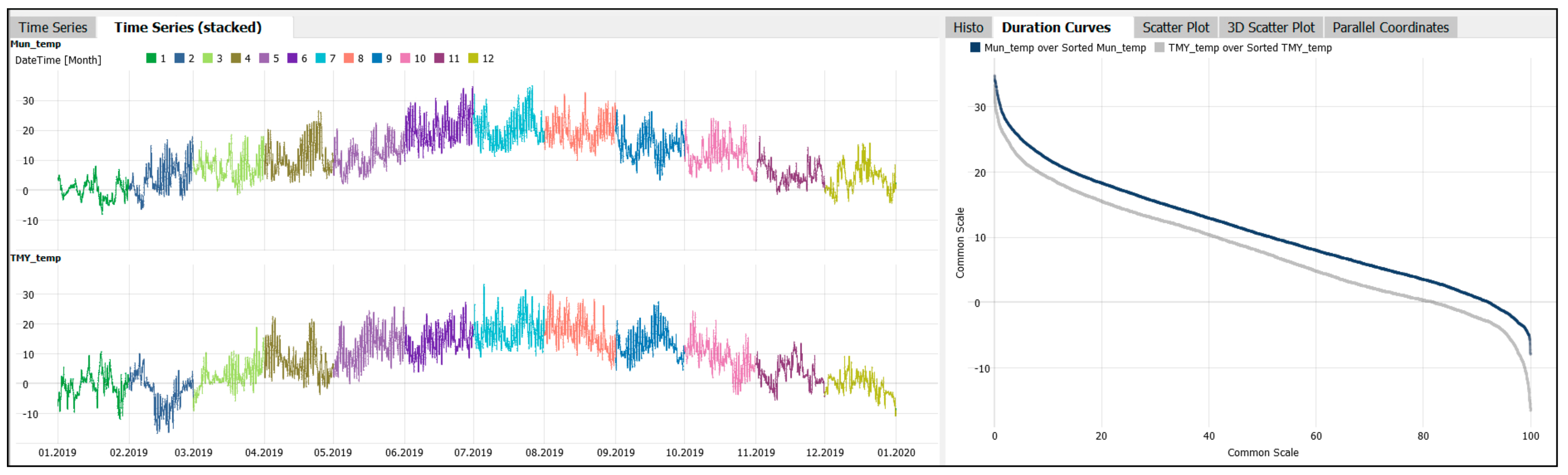Click the month 1 green legend swatch

pos(151,58)
